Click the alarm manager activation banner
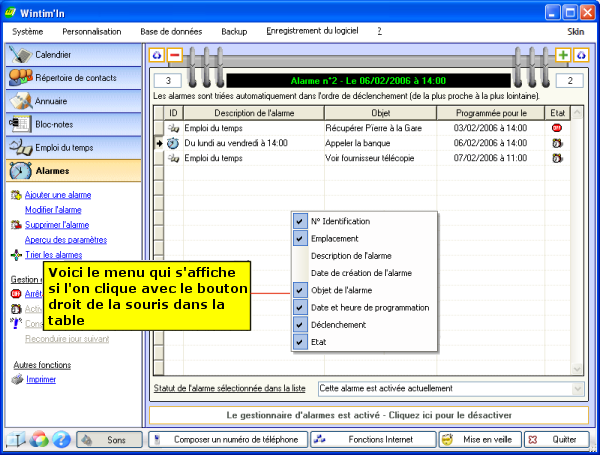 click(x=369, y=415)
